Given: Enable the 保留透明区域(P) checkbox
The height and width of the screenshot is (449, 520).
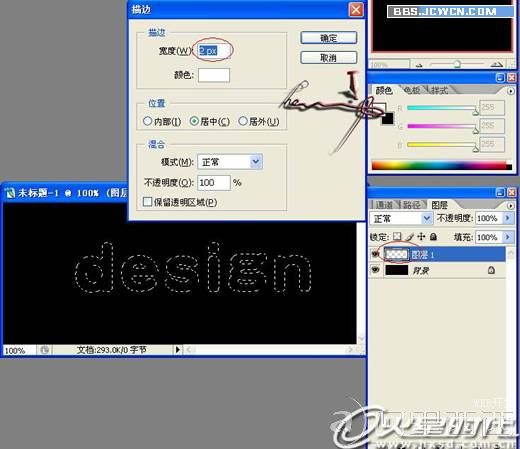Looking at the screenshot, I should click(147, 202).
